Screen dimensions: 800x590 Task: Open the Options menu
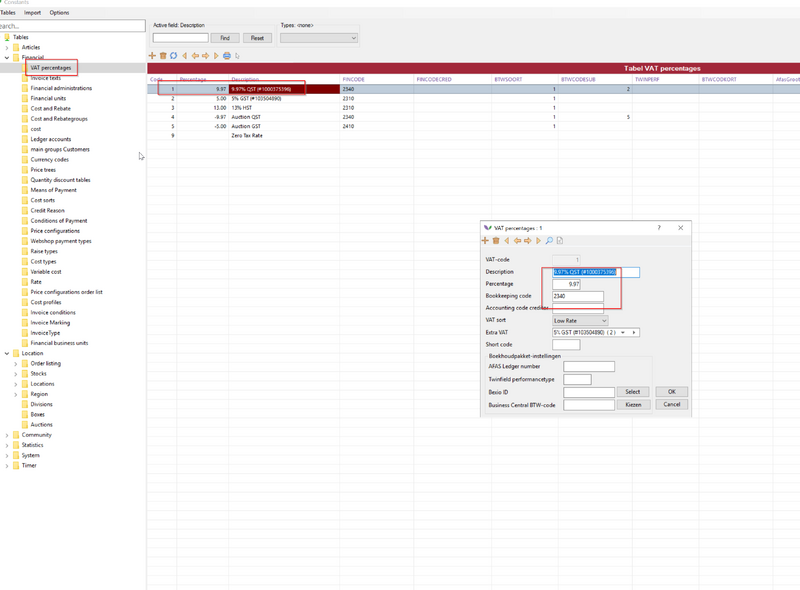click(59, 13)
